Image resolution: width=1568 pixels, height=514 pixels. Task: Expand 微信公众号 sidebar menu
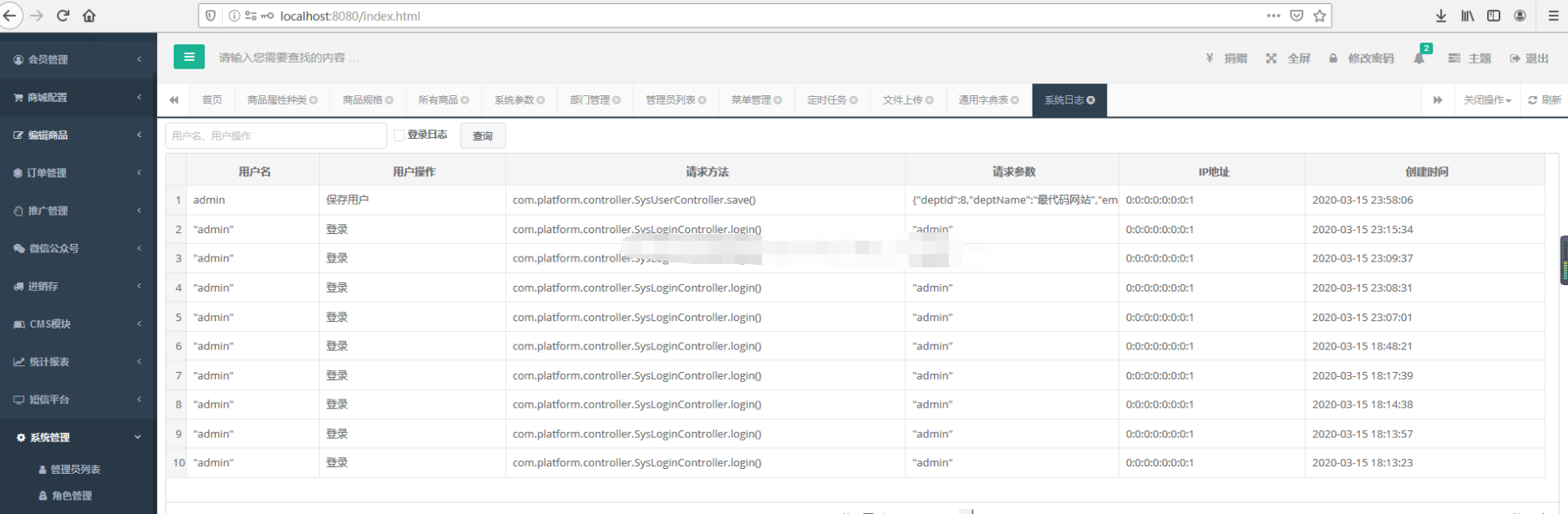(x=79, y=248)
